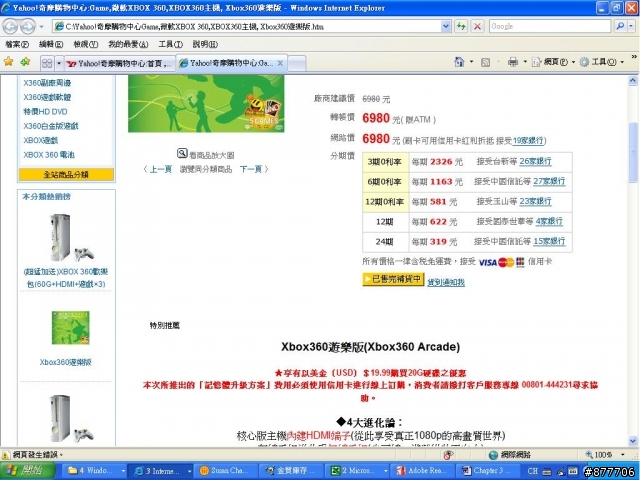Expand the address bar history dropdown
The width and height of the screenshot is (640, 480).
(x=446, y=27)
